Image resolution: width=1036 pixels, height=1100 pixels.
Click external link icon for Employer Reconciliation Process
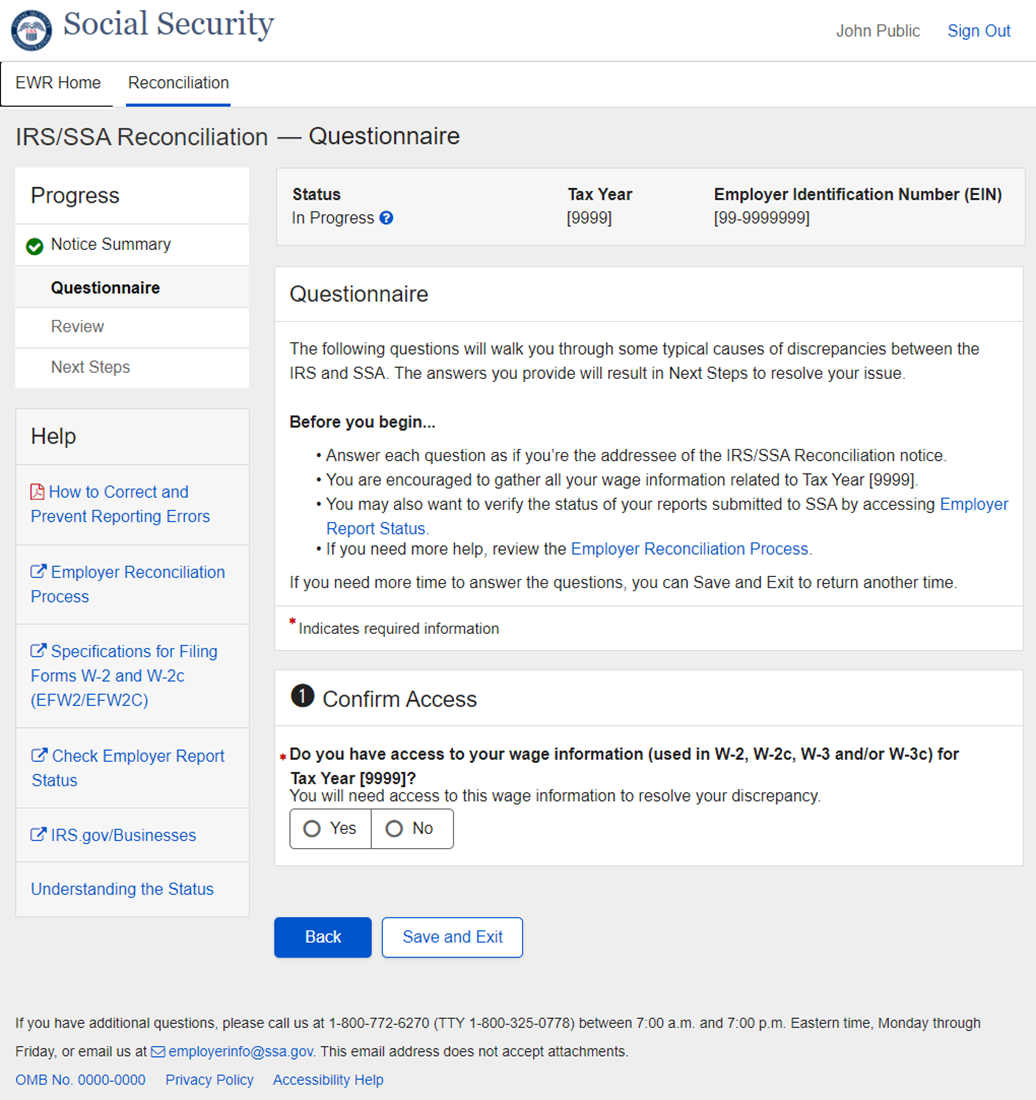[x=38, y=572]
